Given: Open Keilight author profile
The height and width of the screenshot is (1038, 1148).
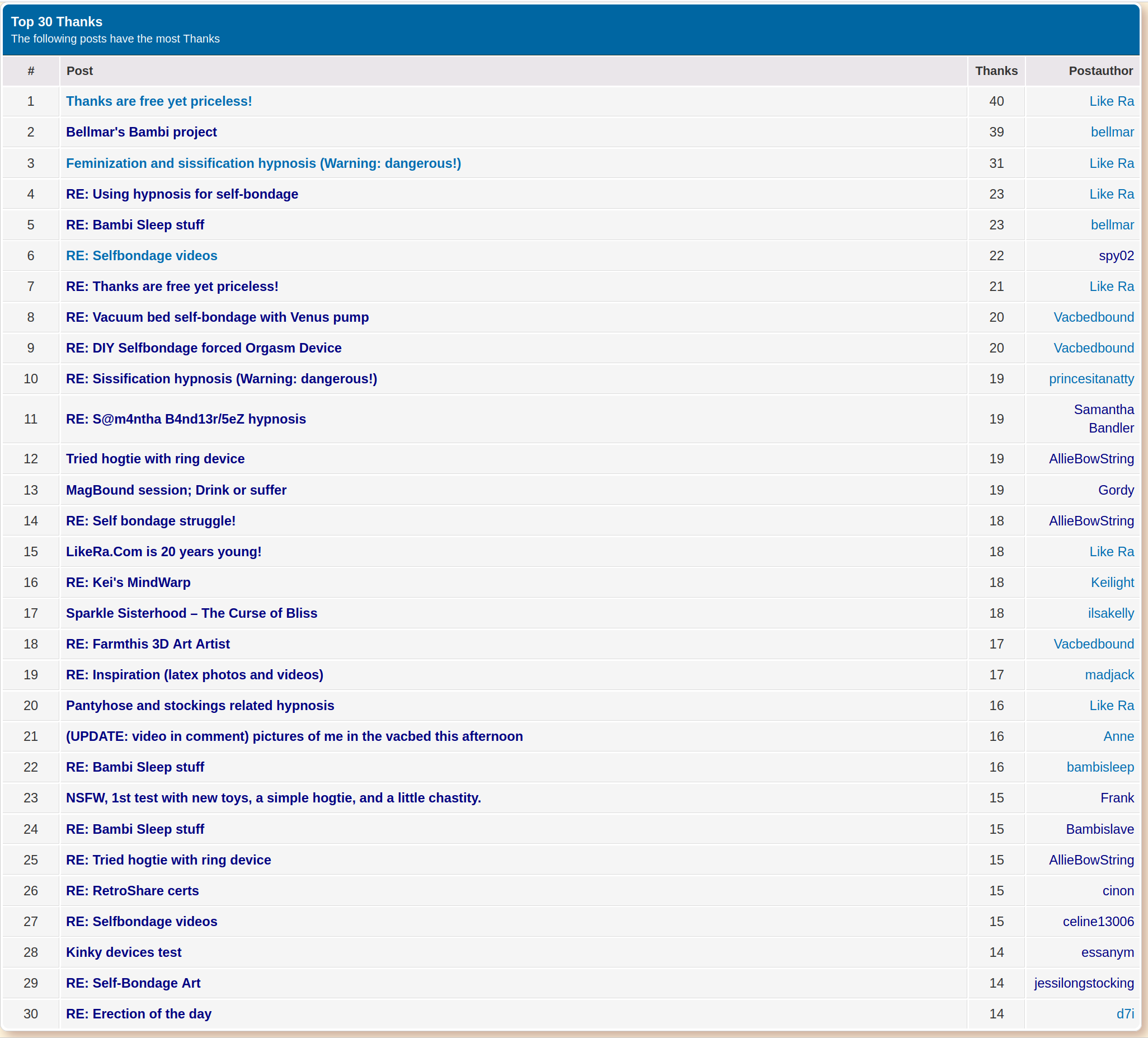Looking at the screenshot, I should (1112, 583).
